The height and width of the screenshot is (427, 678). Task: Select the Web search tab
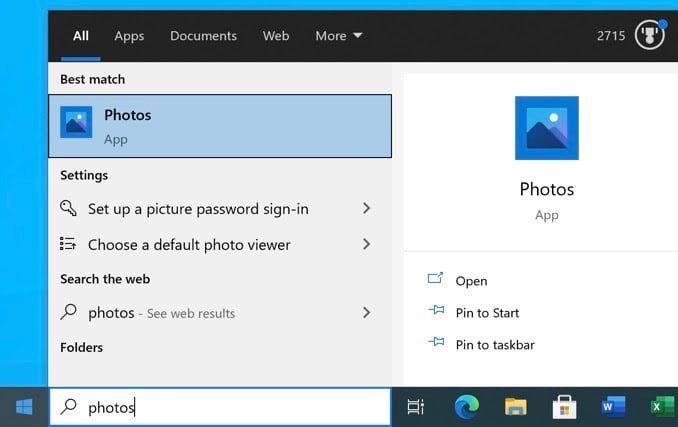click(x=276, y=36)
